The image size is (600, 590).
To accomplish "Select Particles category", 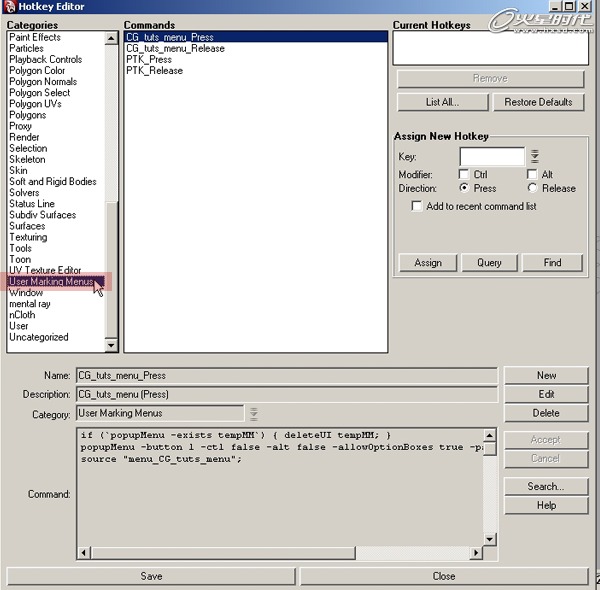I will click(56, 48).
